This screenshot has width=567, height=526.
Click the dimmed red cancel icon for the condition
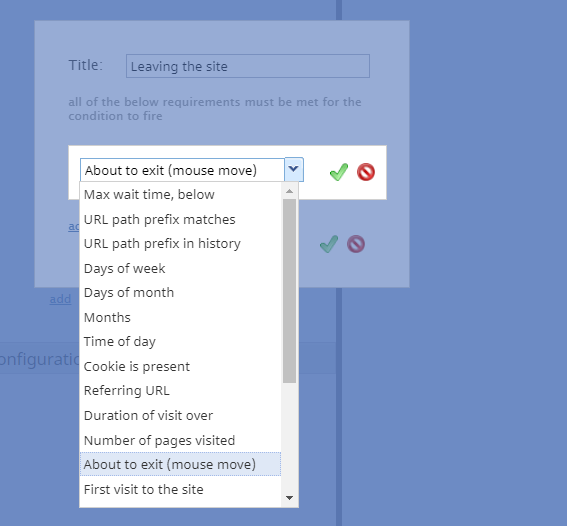point(356,244)
